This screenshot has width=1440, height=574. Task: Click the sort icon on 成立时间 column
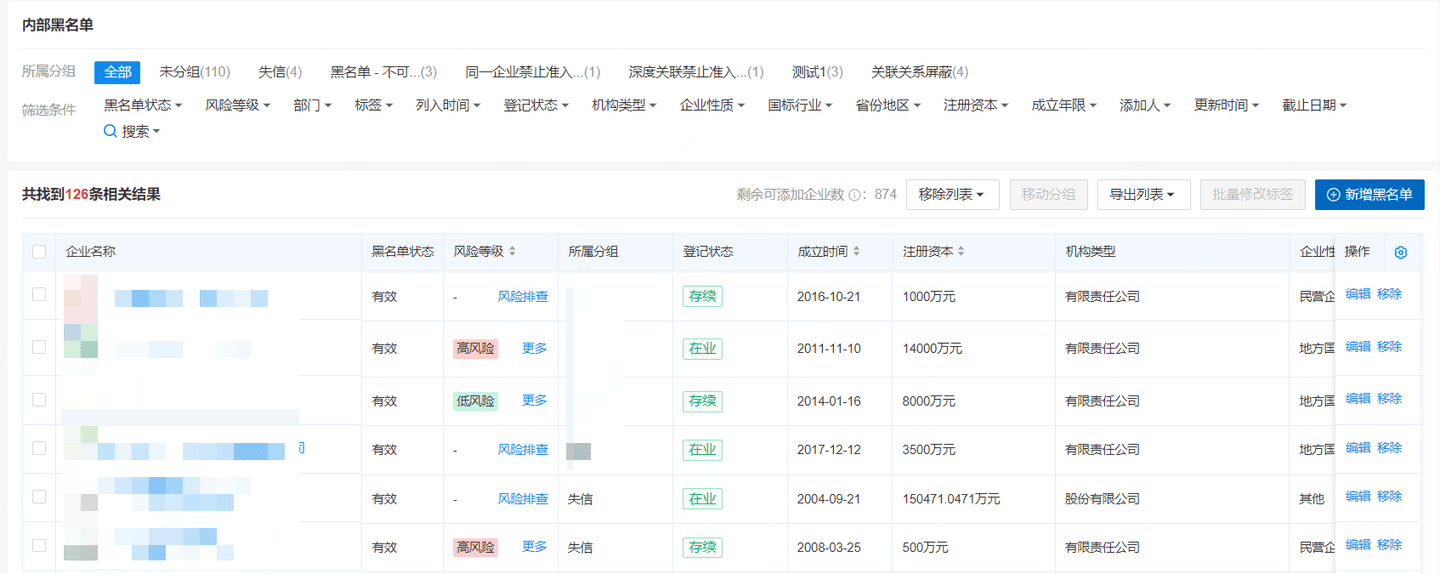pos(856,252)
